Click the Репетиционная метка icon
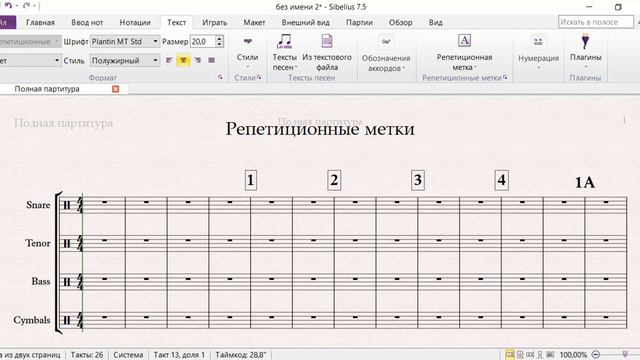 464,41
